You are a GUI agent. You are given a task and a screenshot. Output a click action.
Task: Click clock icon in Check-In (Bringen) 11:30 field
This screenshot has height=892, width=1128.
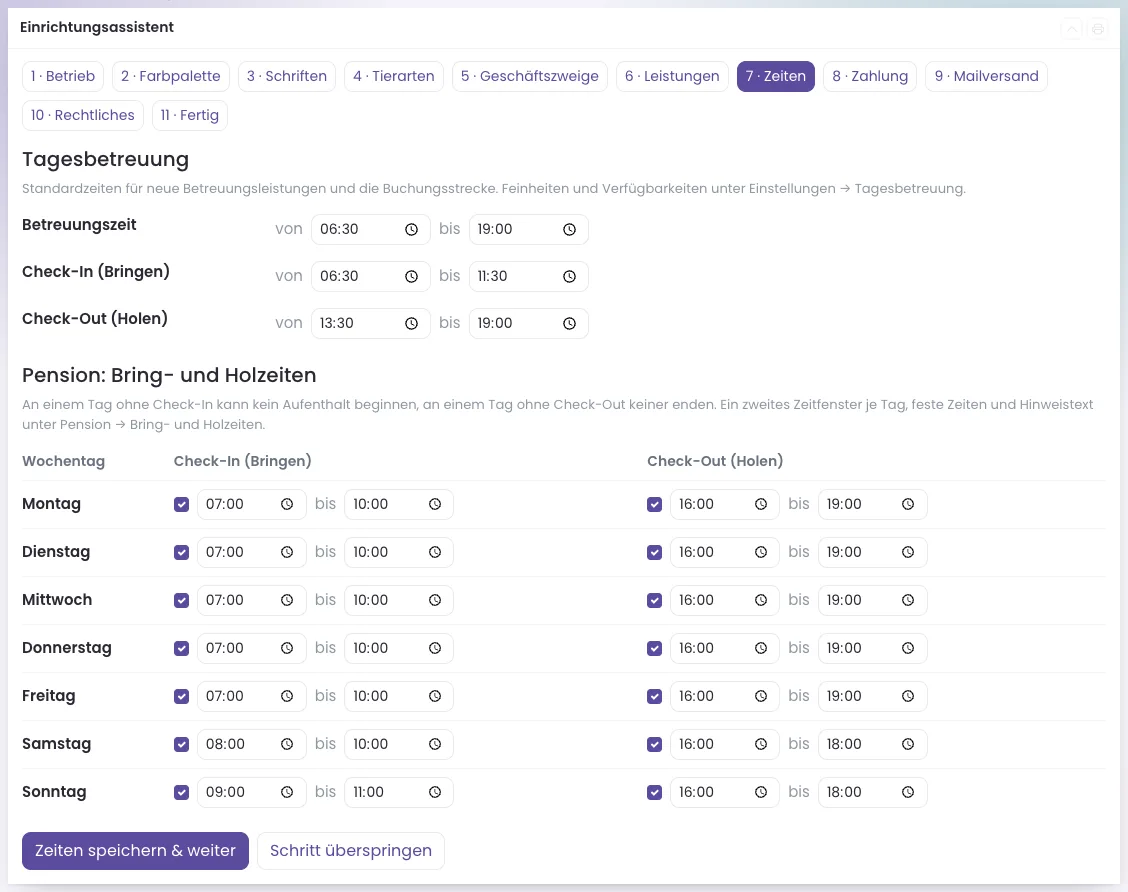click(569, 276)
